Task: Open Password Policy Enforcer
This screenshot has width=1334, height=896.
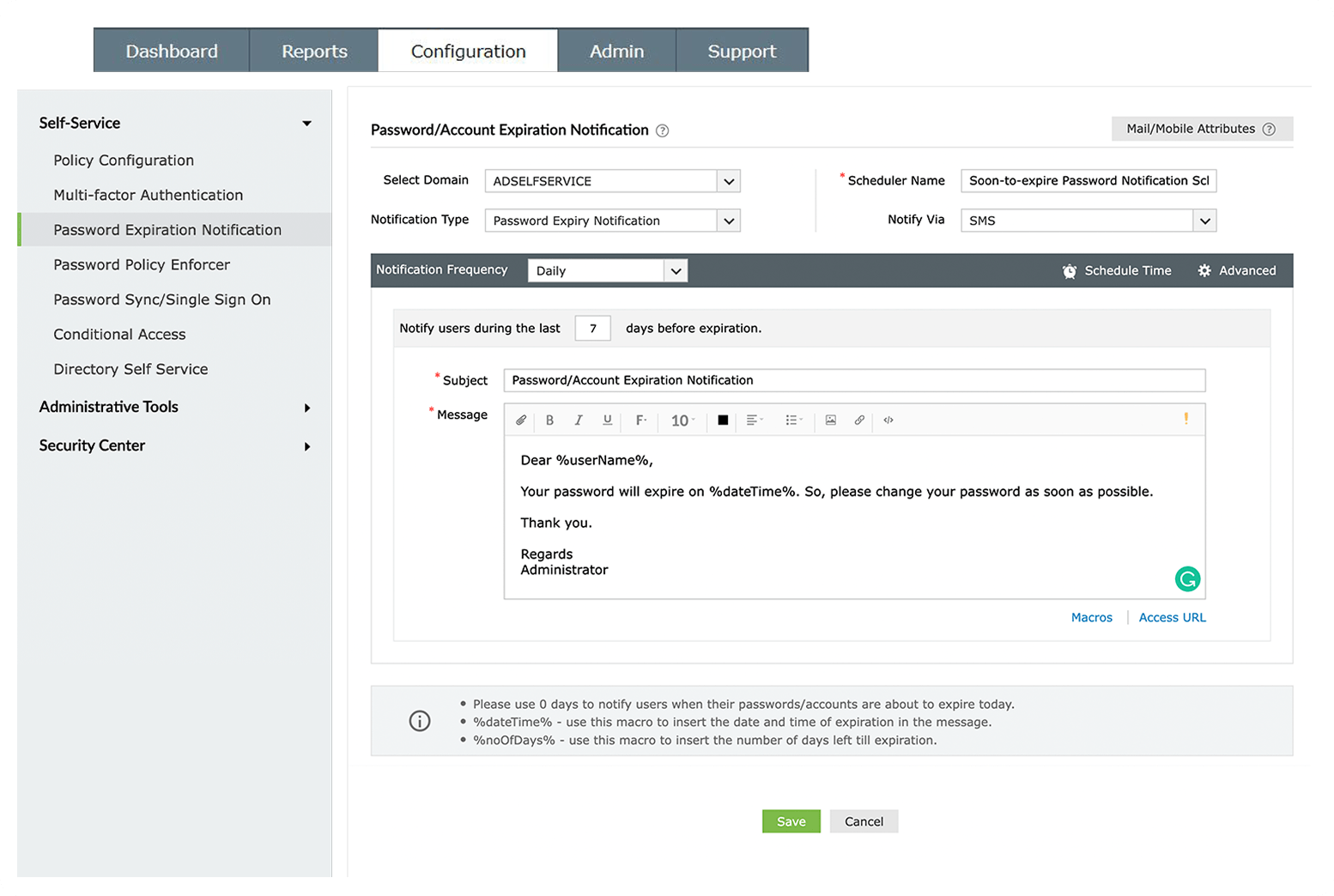Action: pos(142,264)
